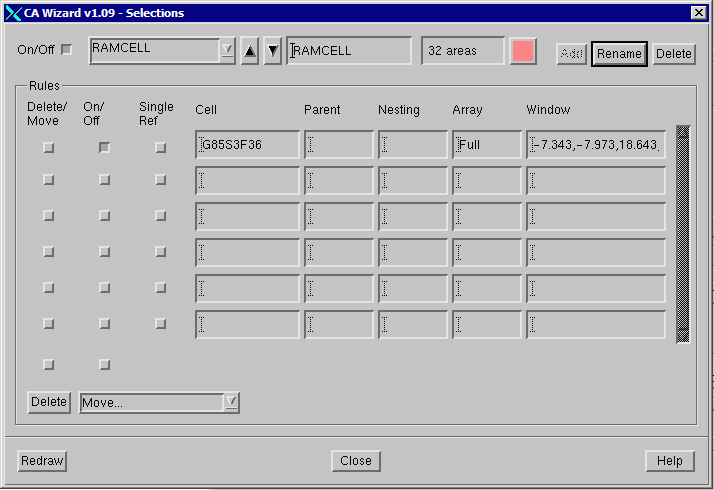Check Delete/Move box in second rule row
Screen dimensions: 714x490
coord(49,180)
